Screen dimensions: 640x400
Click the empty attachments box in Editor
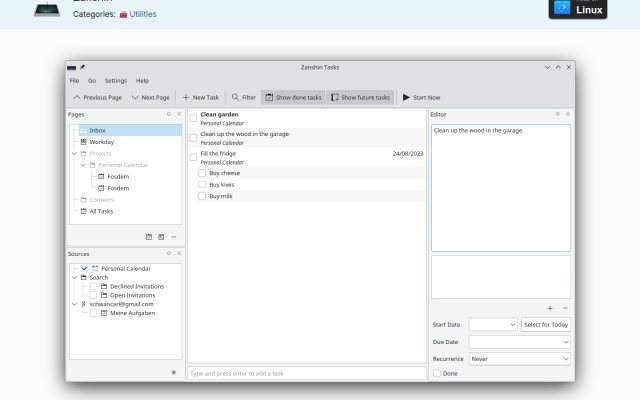(501, 277)
